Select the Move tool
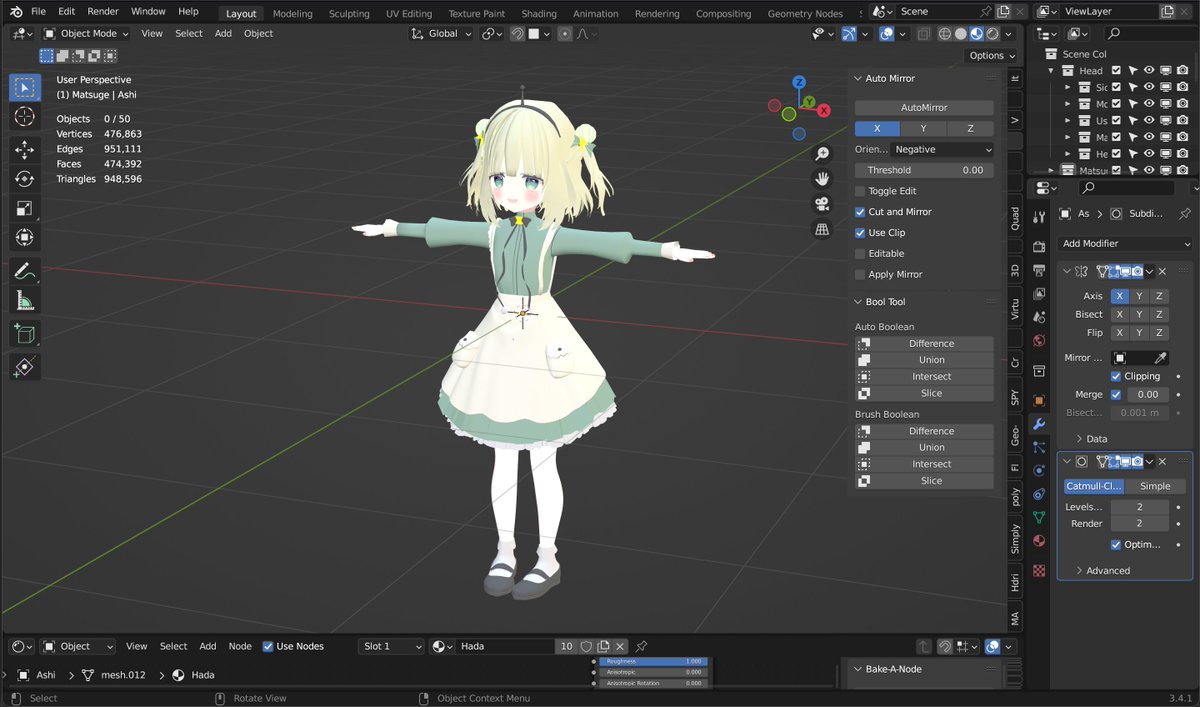Viewport: 1200px width, 707px height. coord(25,150)
